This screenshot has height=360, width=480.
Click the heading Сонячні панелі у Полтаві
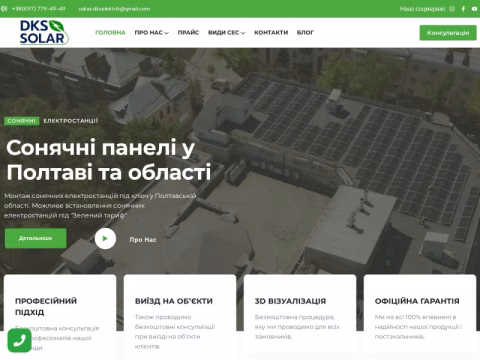point(109,160)
